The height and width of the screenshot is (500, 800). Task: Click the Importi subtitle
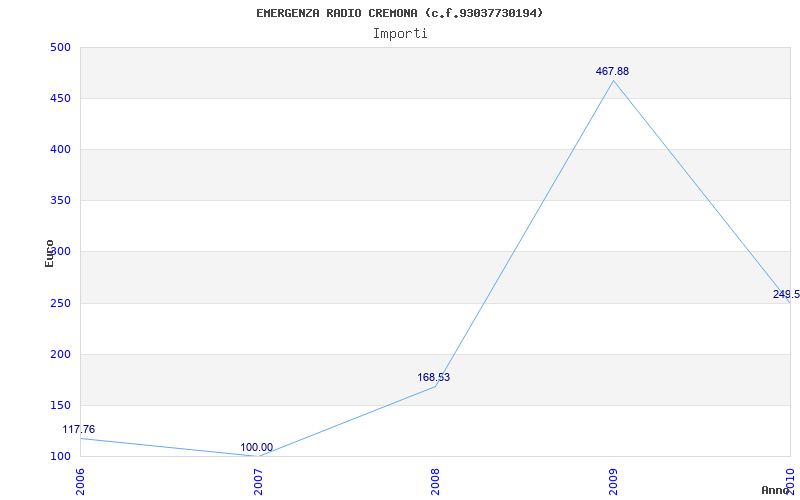400,34
